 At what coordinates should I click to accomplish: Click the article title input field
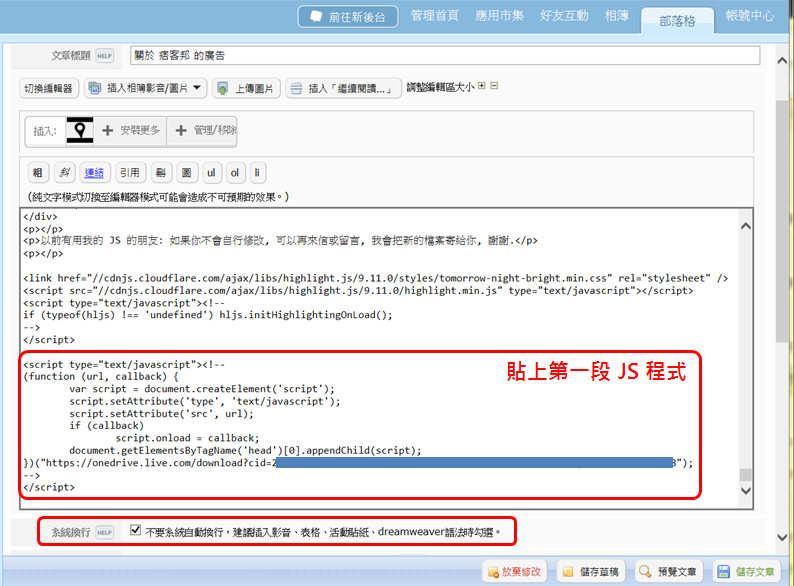coord(445,55)
